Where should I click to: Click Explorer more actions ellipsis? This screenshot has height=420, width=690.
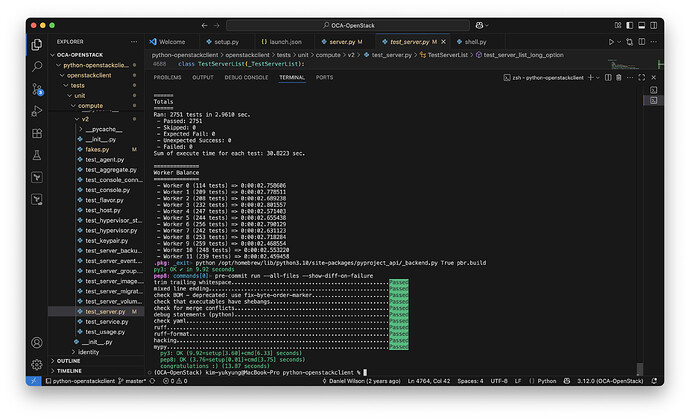(134, 41)
